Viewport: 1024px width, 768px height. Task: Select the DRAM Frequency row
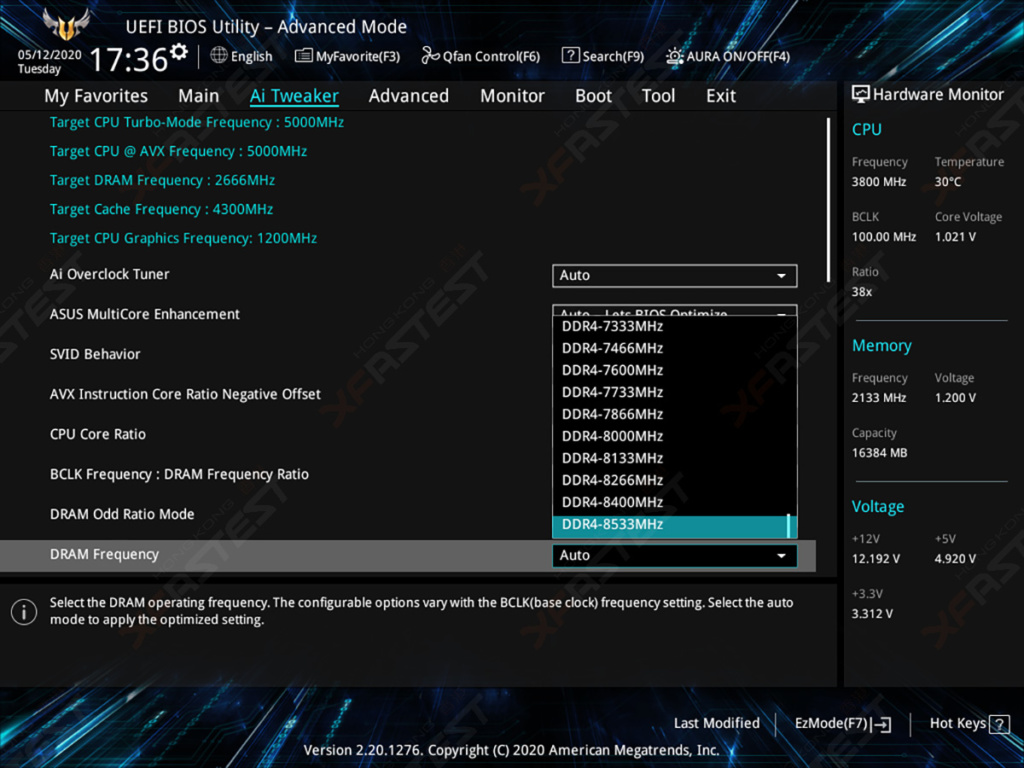(x=408, y=555)
